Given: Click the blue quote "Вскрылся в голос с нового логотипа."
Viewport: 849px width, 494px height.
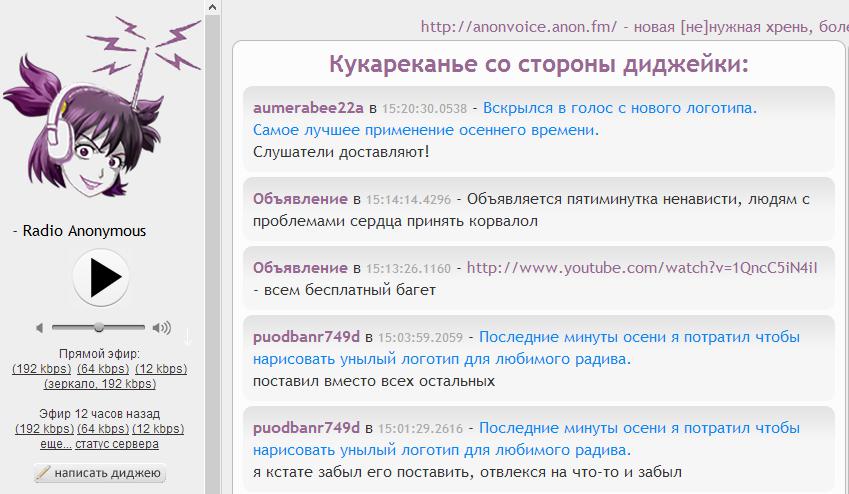Looking at the screenshot, I should [620, 108].
